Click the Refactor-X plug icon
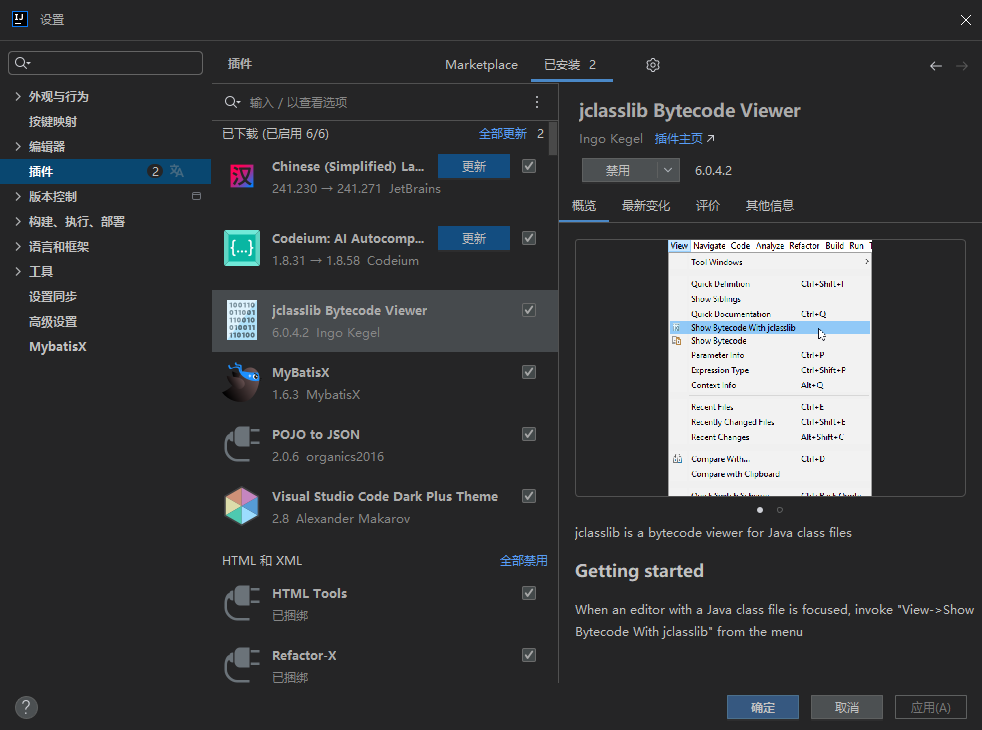The width and height of the screenshot is (982, 730). [x=242, y=665]
